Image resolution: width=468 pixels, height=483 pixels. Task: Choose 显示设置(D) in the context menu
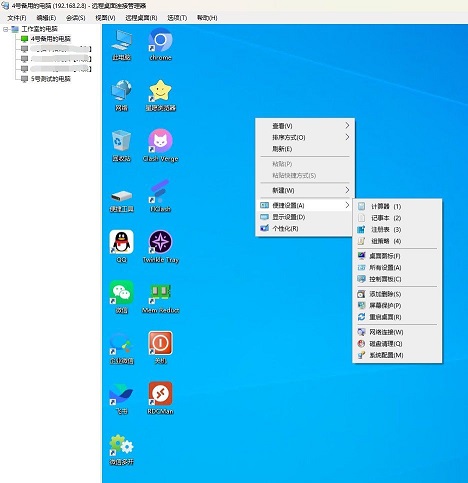point(305,217)
